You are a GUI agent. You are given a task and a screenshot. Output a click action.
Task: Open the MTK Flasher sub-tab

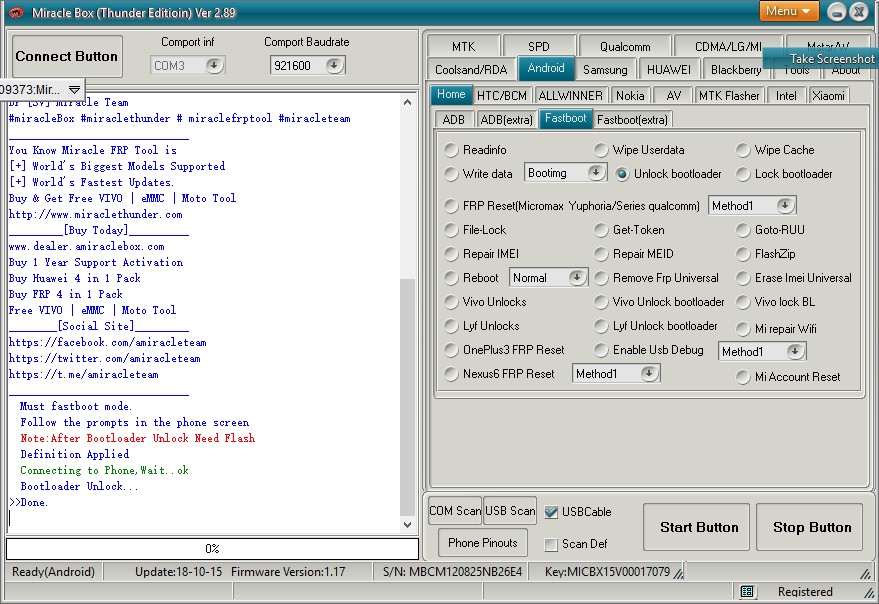click(729, 96)
